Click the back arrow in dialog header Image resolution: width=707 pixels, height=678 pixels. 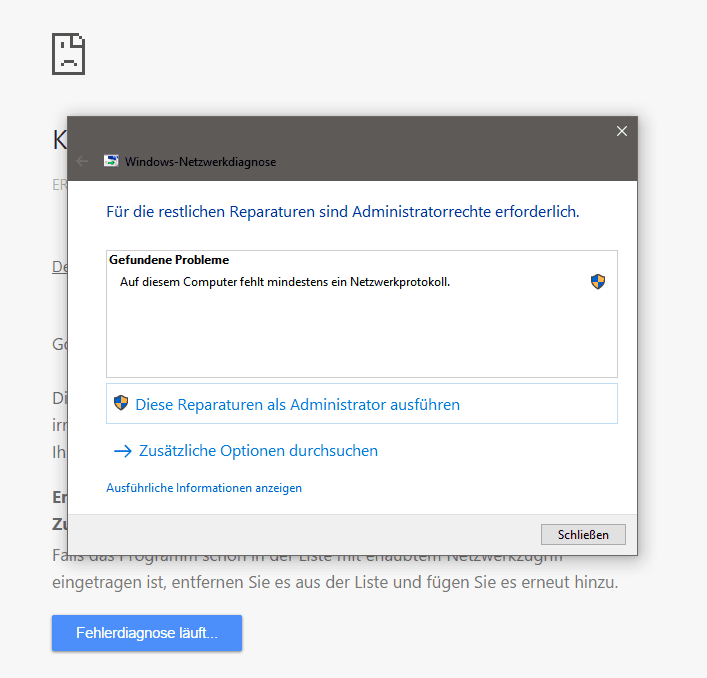coord(82,161)
